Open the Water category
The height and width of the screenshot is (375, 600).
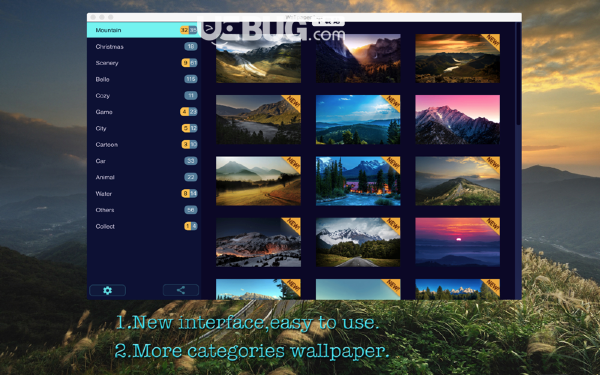point(144,194)
